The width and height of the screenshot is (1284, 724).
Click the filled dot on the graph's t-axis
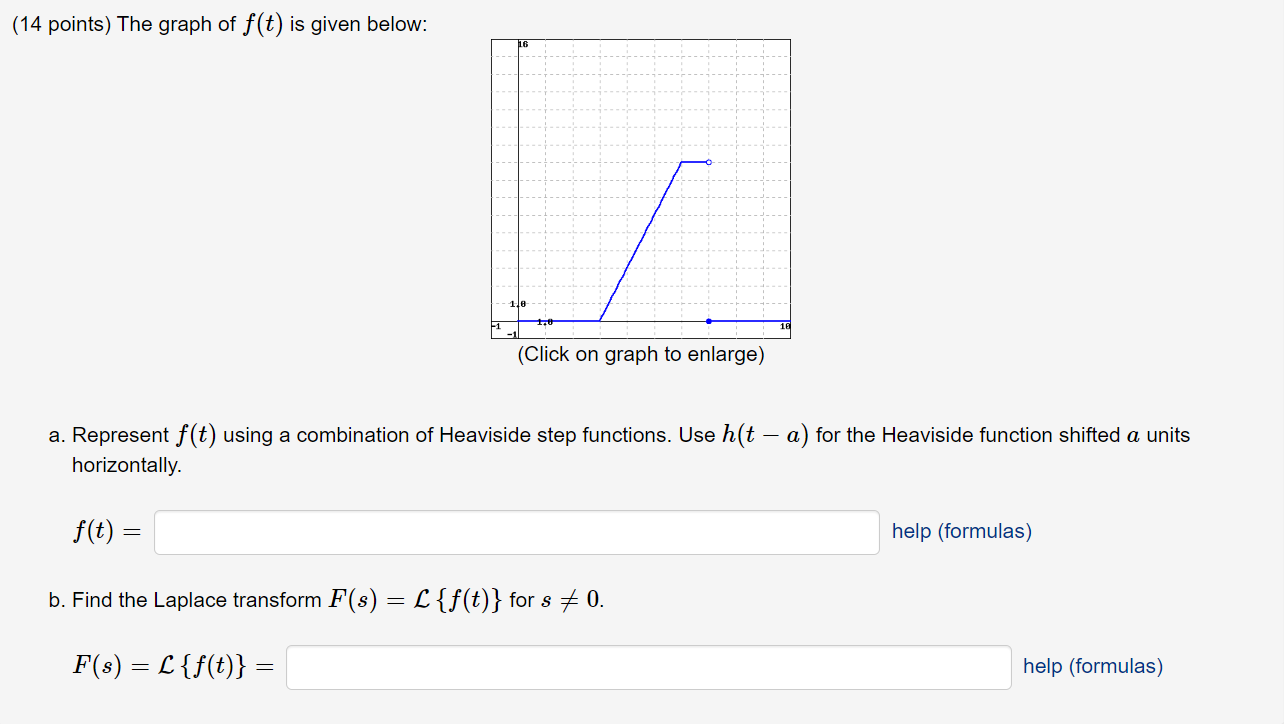point(708,321)
